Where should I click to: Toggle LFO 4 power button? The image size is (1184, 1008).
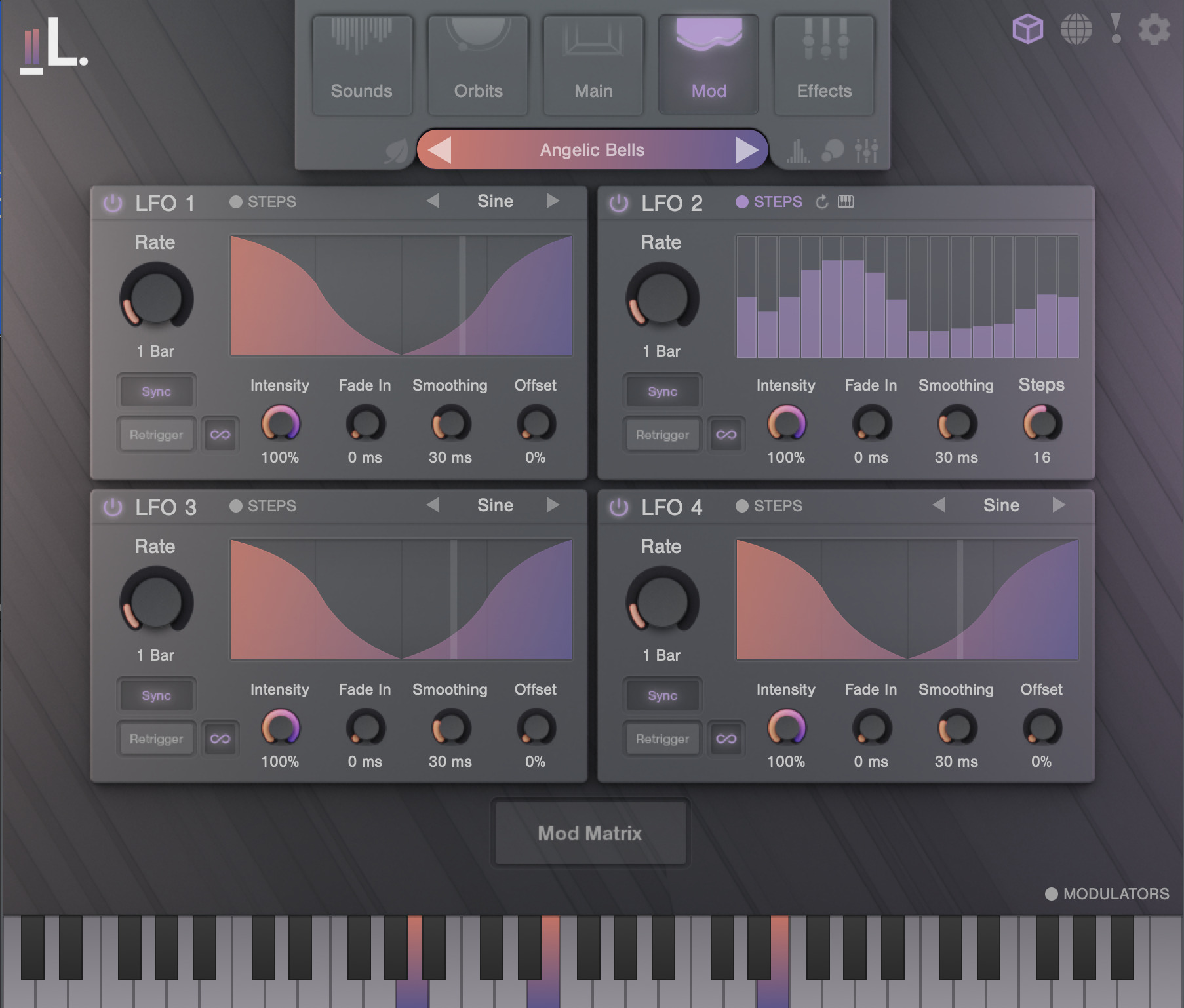coord(619,507)
